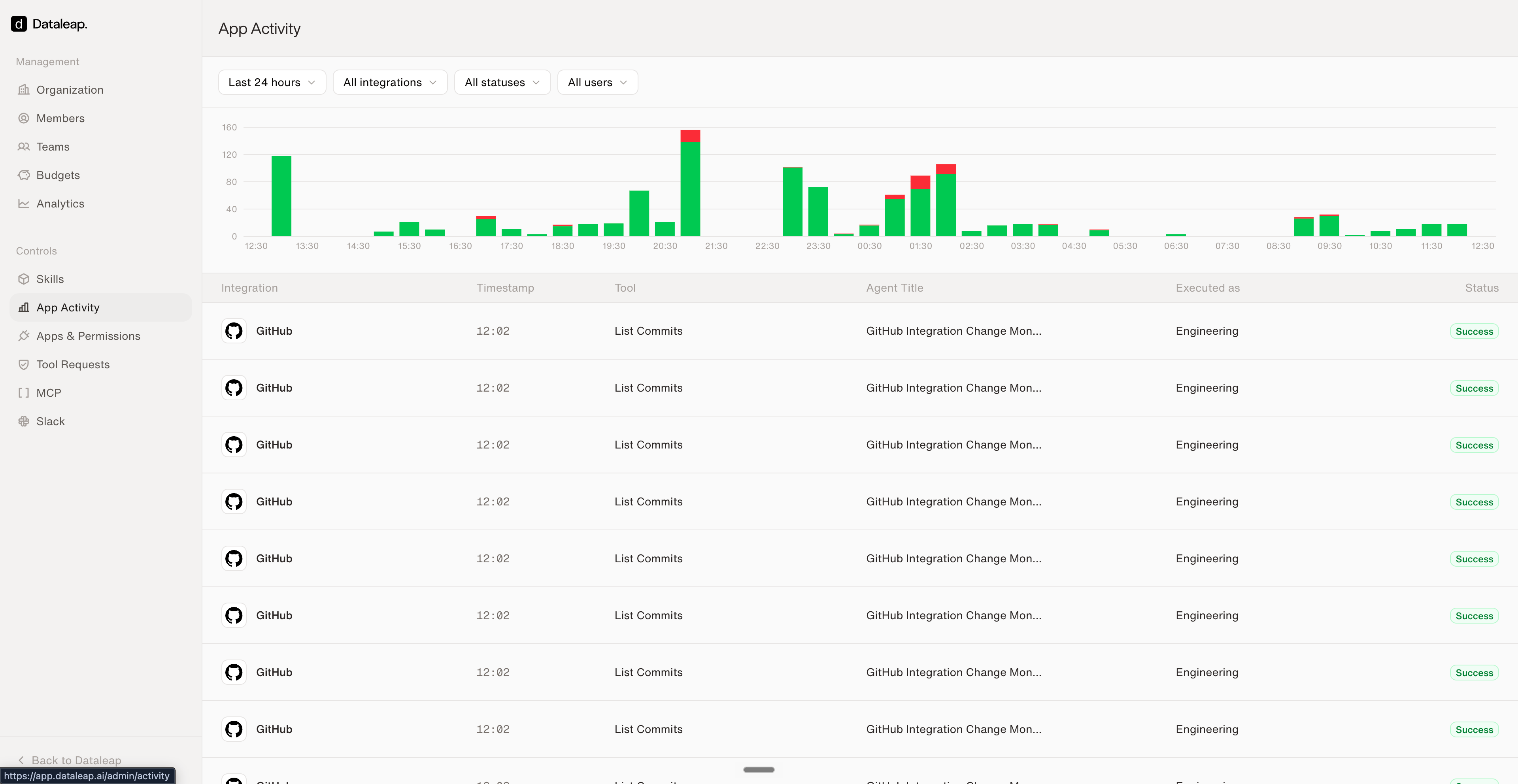
Task: Click the 12:02 timestamp in sixth row
Action: click(x=493, y=616)
